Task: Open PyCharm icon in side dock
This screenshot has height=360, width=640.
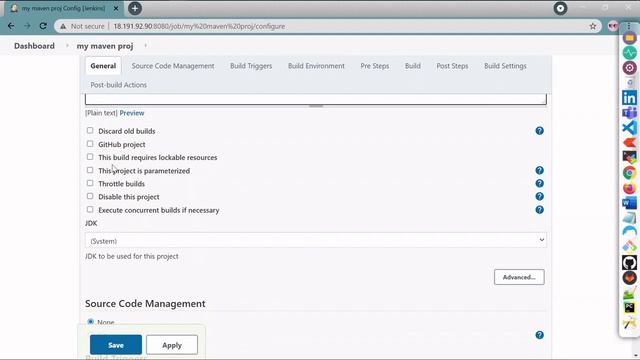Action: click(629, 308)
